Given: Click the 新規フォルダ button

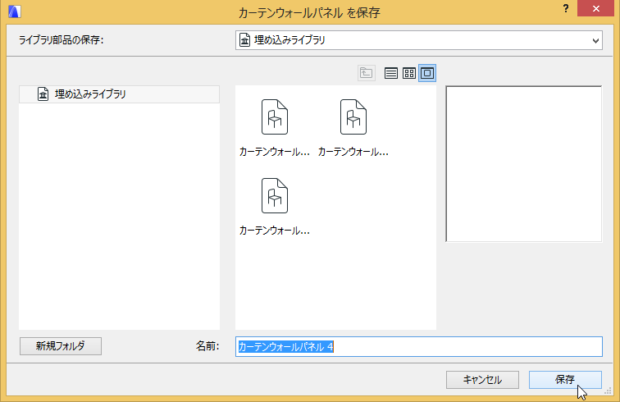Looking at the screenshot, I should pyautogui.click(x=60, y=346).
